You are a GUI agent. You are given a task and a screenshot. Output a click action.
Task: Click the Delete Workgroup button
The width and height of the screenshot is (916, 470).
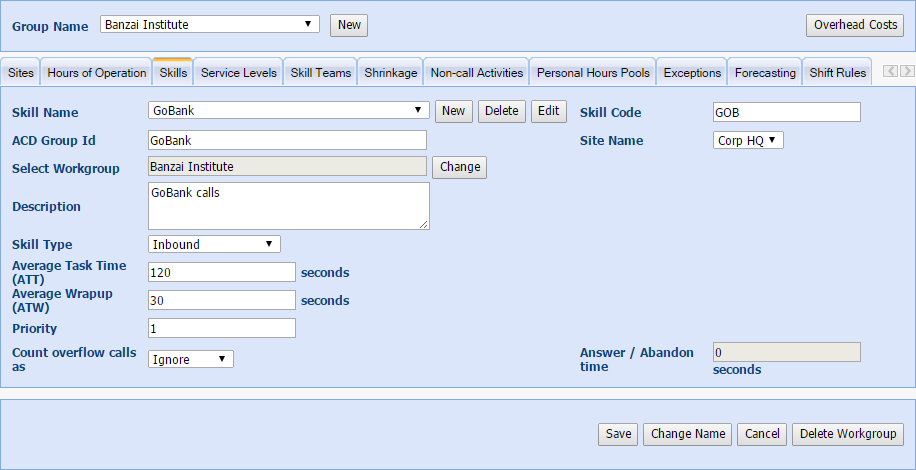click(x=848, y=434)
